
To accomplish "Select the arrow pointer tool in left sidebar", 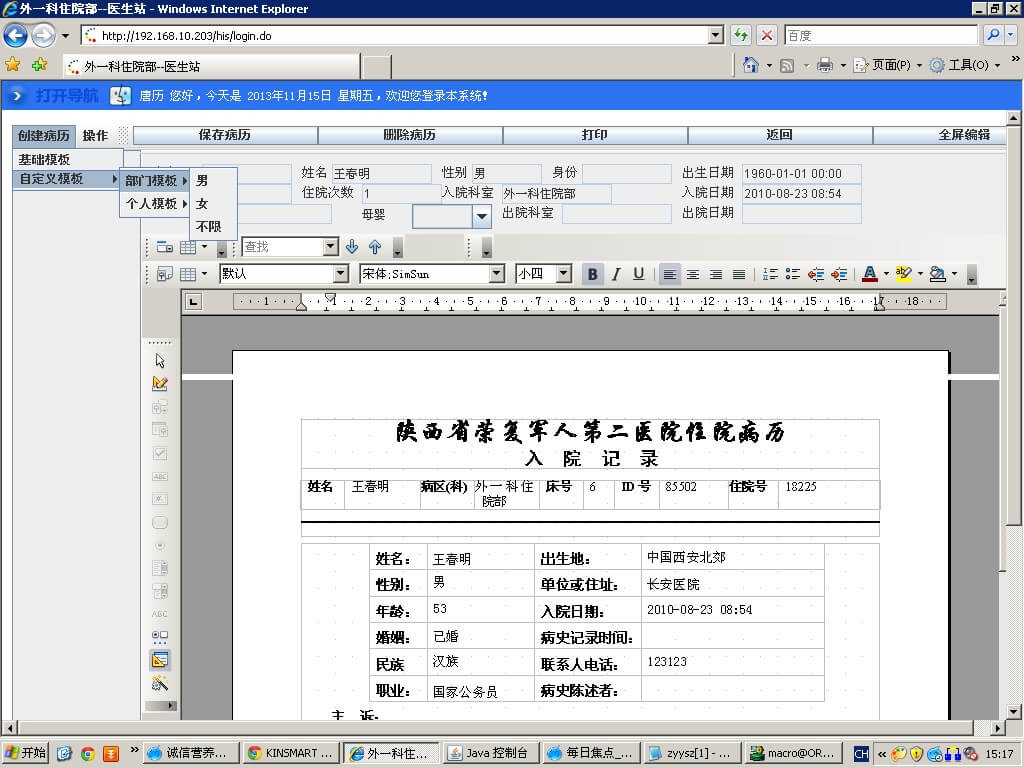I will (159, 358).
